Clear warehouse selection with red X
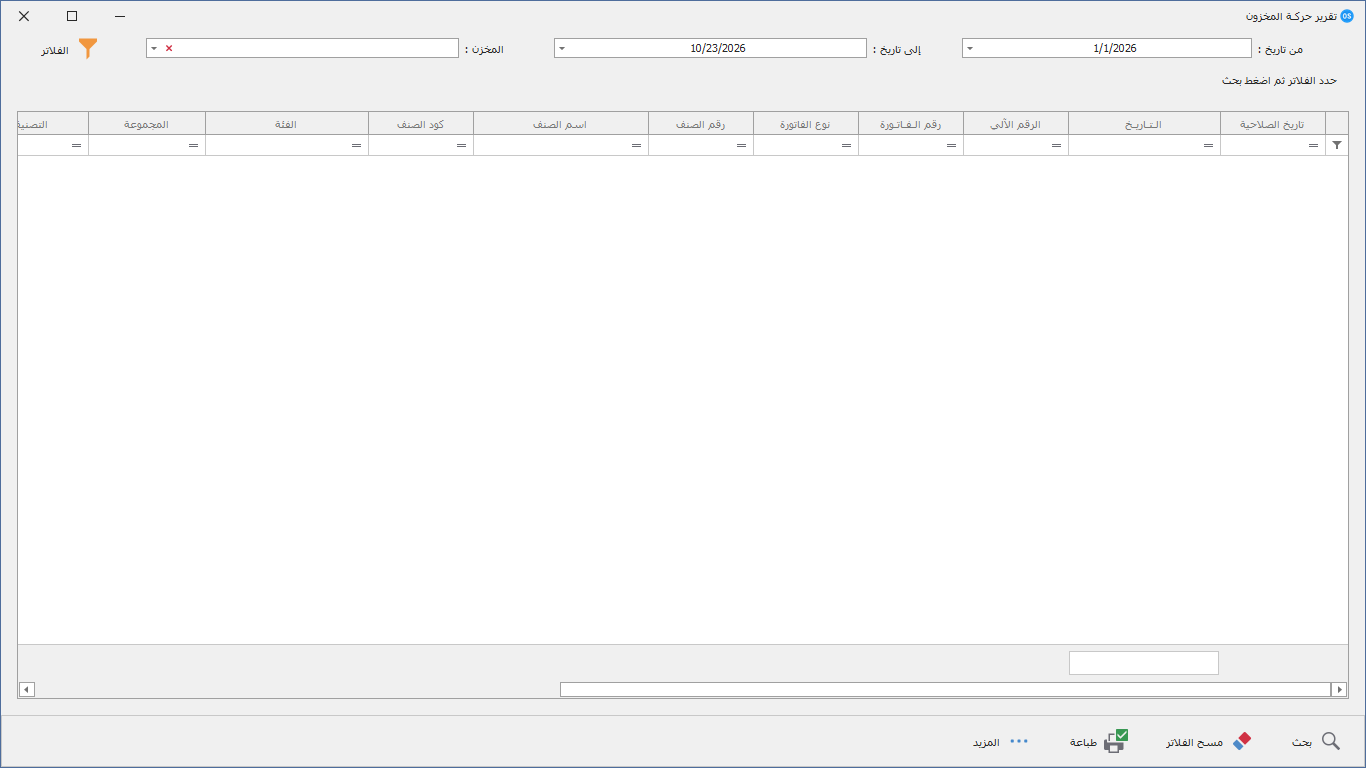The image size is (1366, 768). point(169,48)
